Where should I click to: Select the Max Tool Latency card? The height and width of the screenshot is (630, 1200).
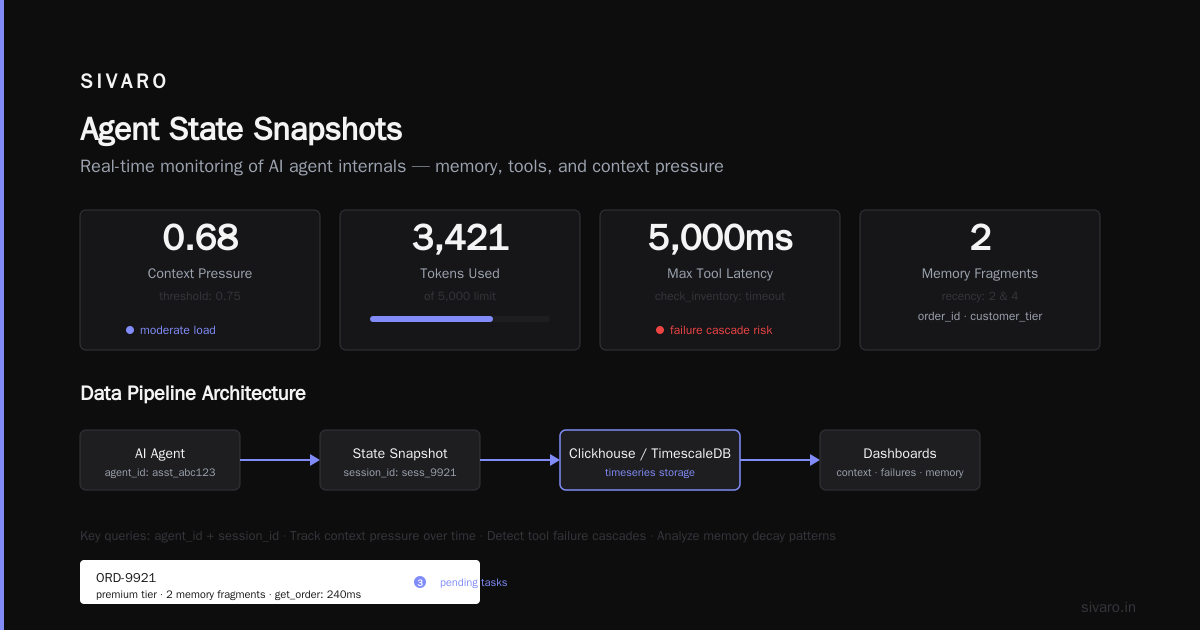point(720,280)
